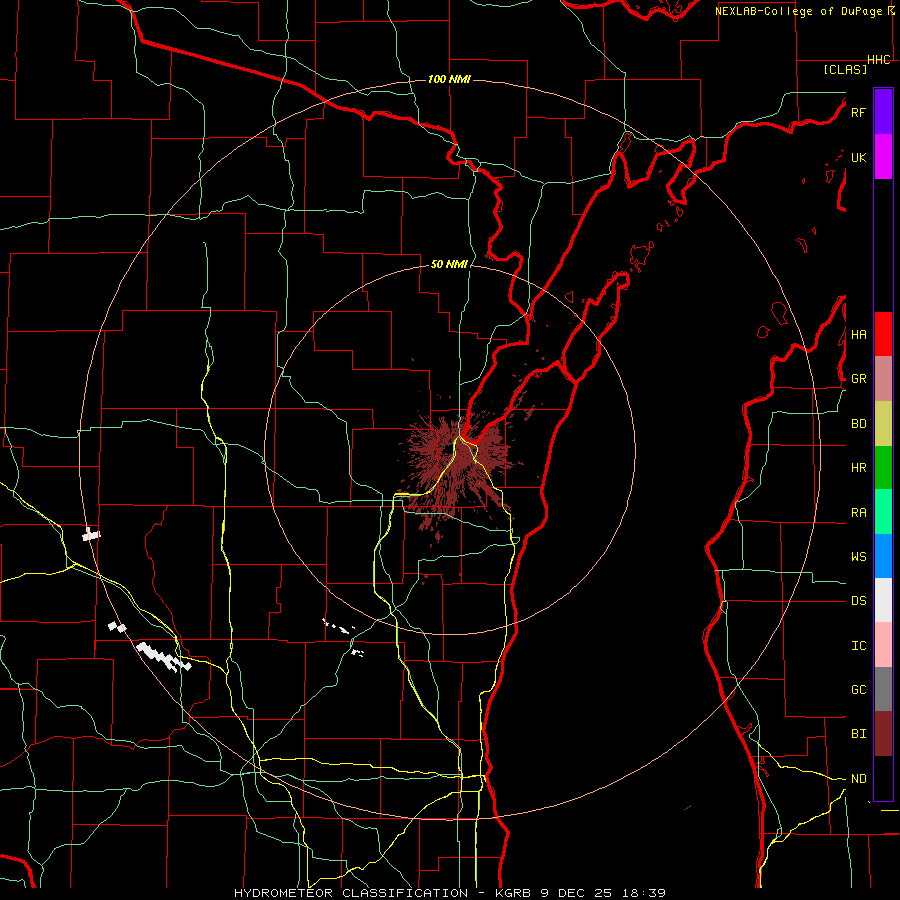The width and height of the screenshot is (900, 900).
Task: Click the ND legend label
Action: (858, 779)
